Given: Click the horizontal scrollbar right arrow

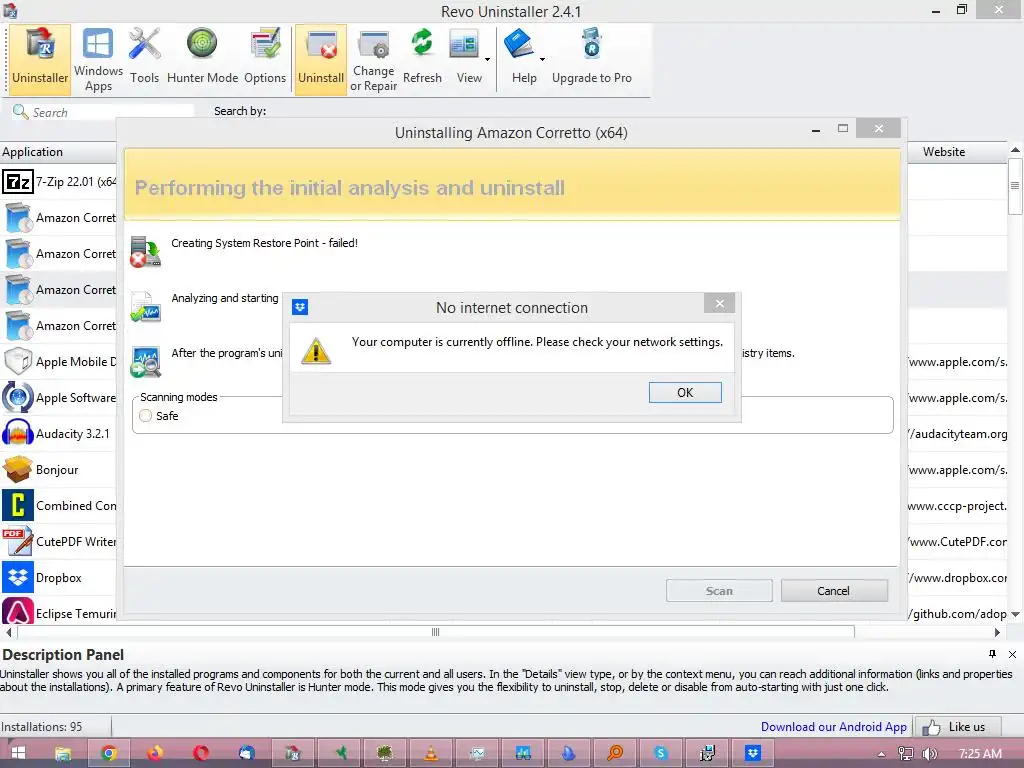Looking at the screenshot, I should coord(997,632).
